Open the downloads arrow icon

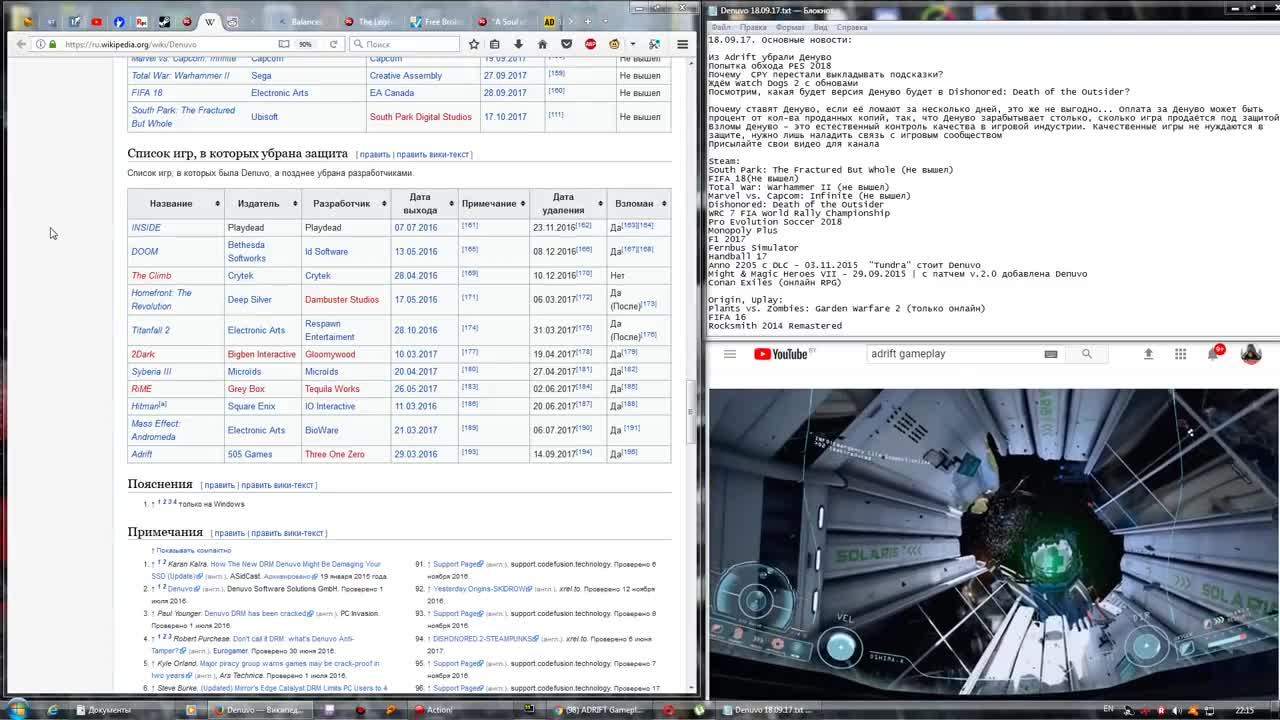[518, 44]
